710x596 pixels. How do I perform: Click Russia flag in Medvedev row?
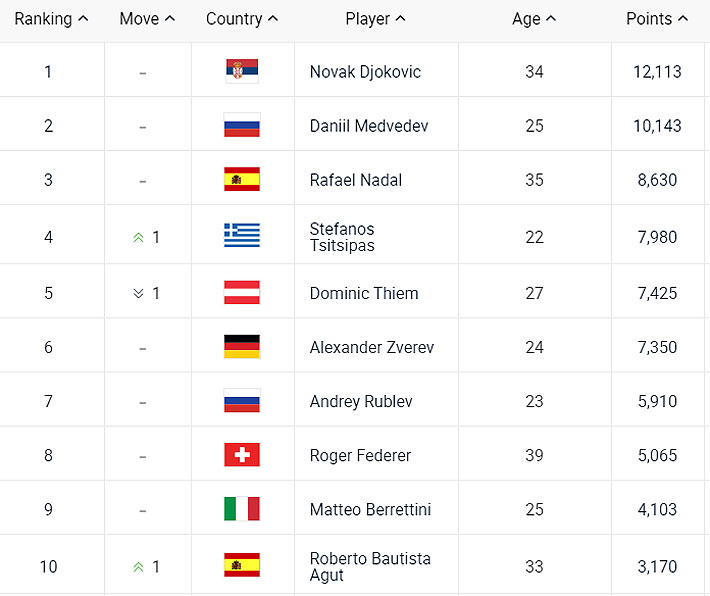point(242,126)
